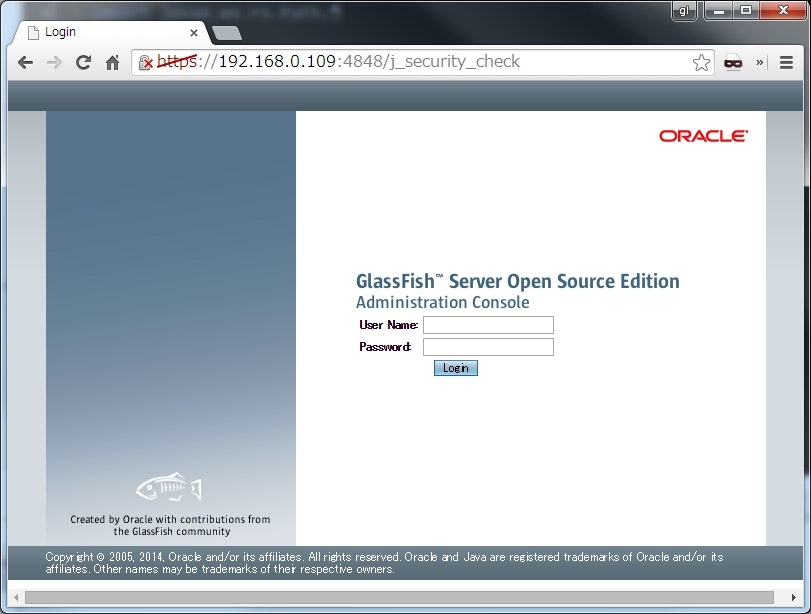Screen dimensions: 811x614
Task: Click the forward navigation arrow
Action: click(x=54, y=63)
